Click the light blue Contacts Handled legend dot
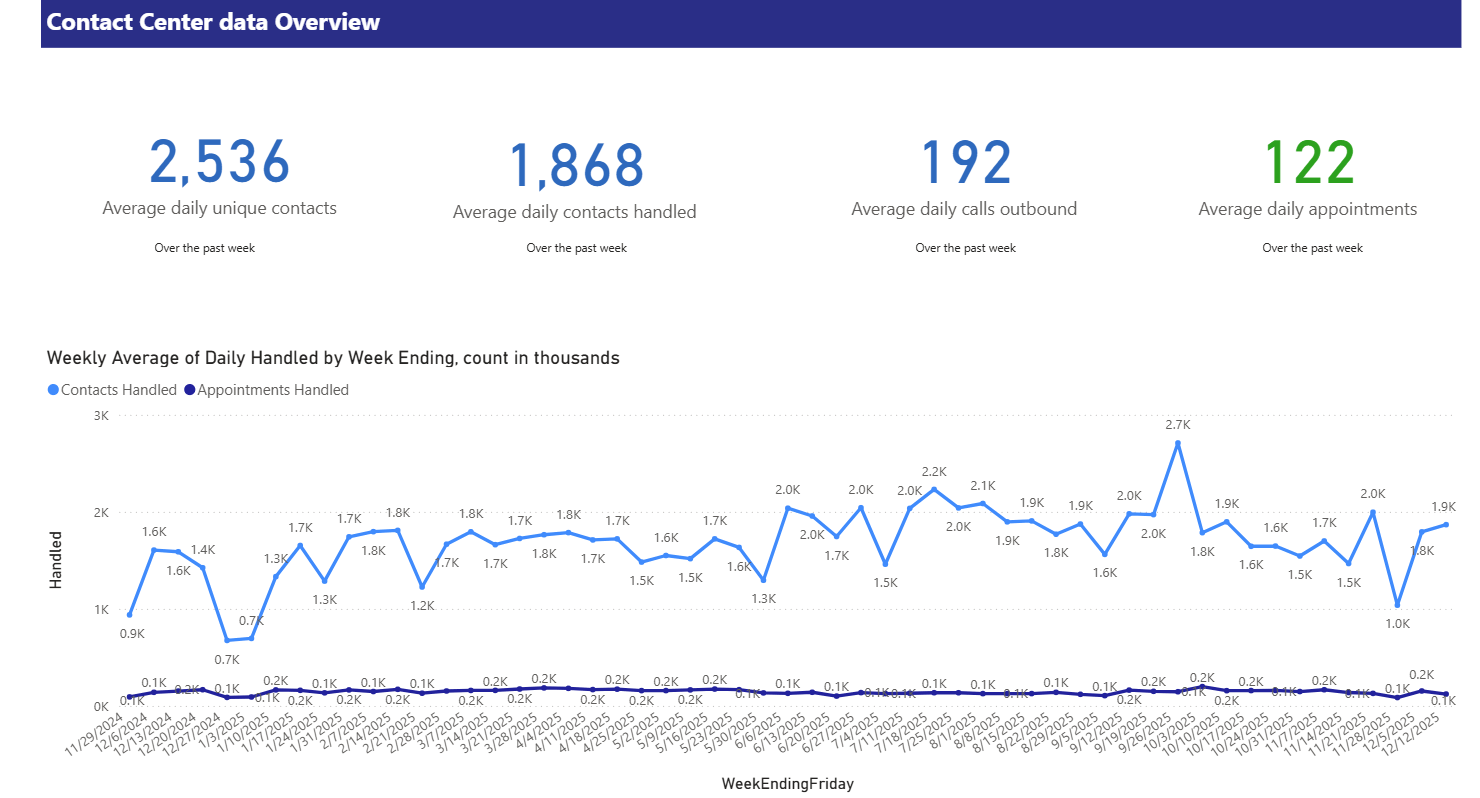The height and width of the screenshot is (798, 1480). pyautogui.click(x=52, y=390)
